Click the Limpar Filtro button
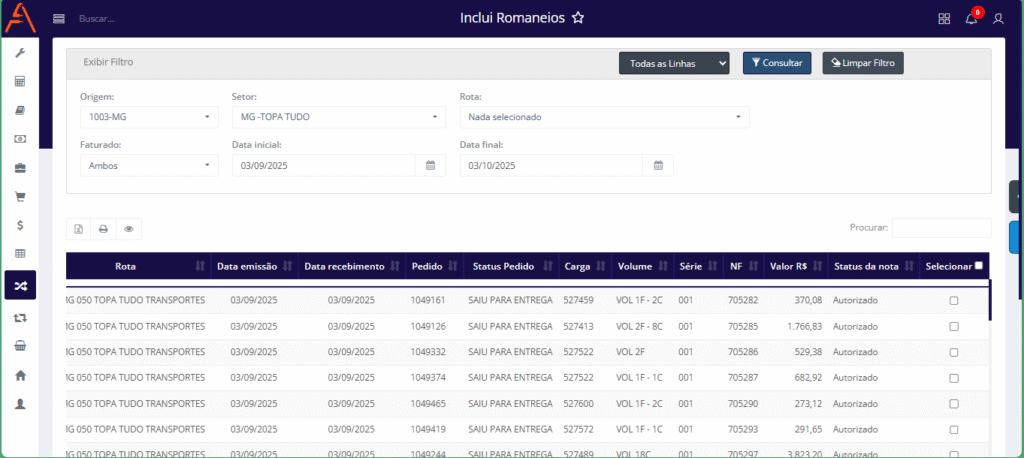The image size is (1024, 458). (x=862, y=63)
